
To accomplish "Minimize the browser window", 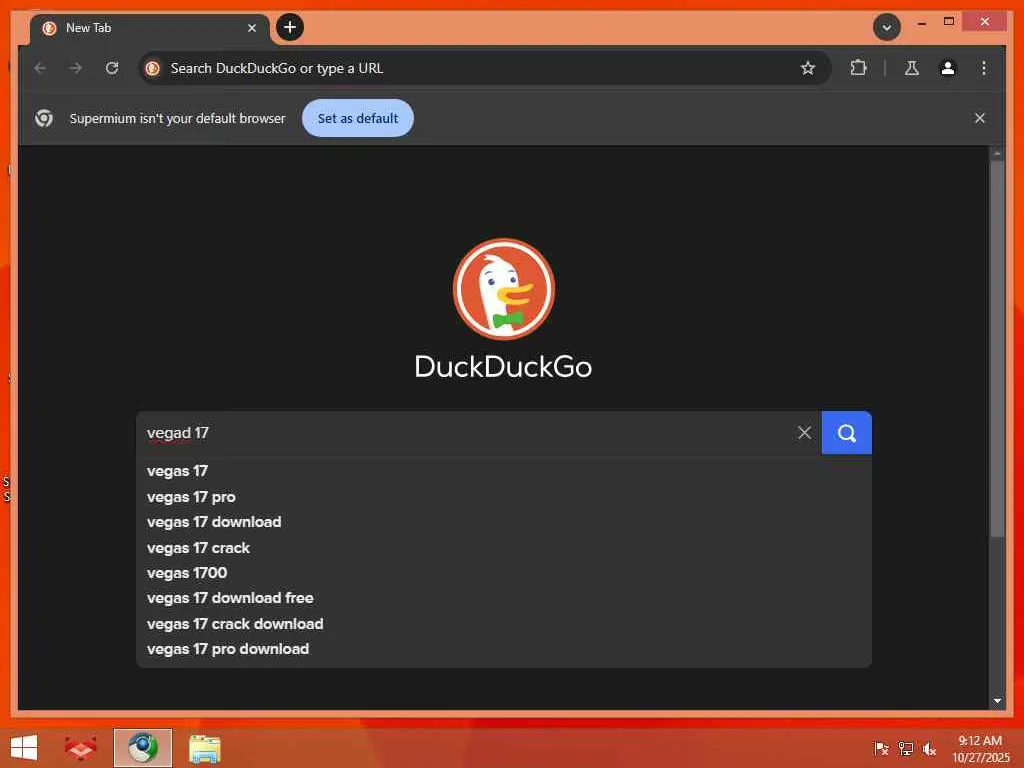I will pyautogui.click(x=921, y=23).
